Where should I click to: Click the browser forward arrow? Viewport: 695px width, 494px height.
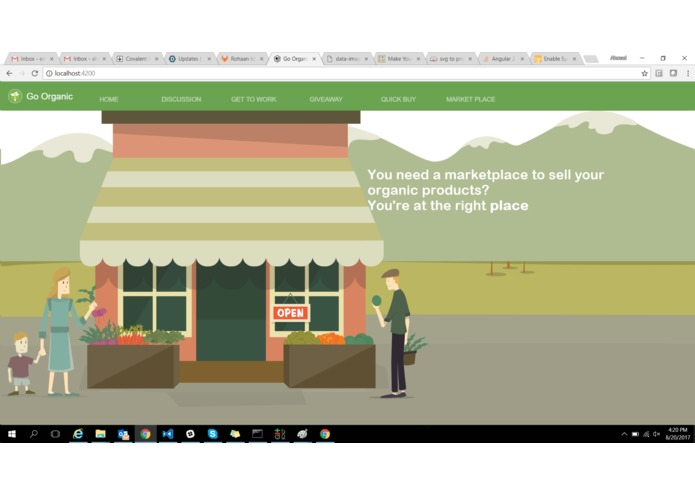point(22,74)
